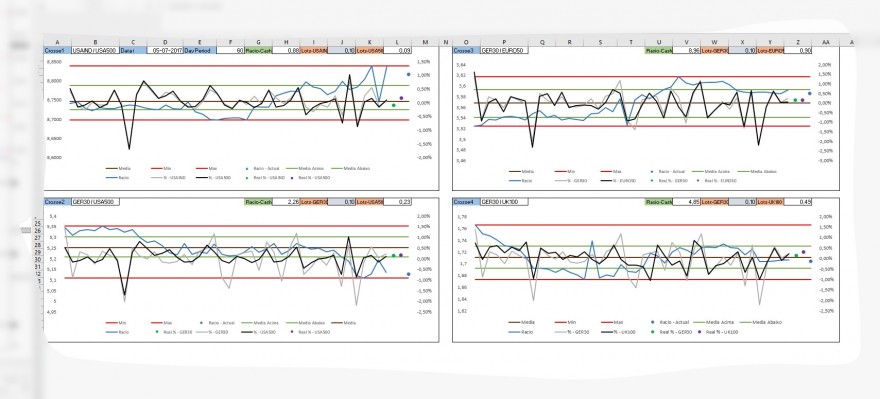Select Max legend entry in Crosse3 chart
This screenshot has height=399, width=880.
coord(612,172)
